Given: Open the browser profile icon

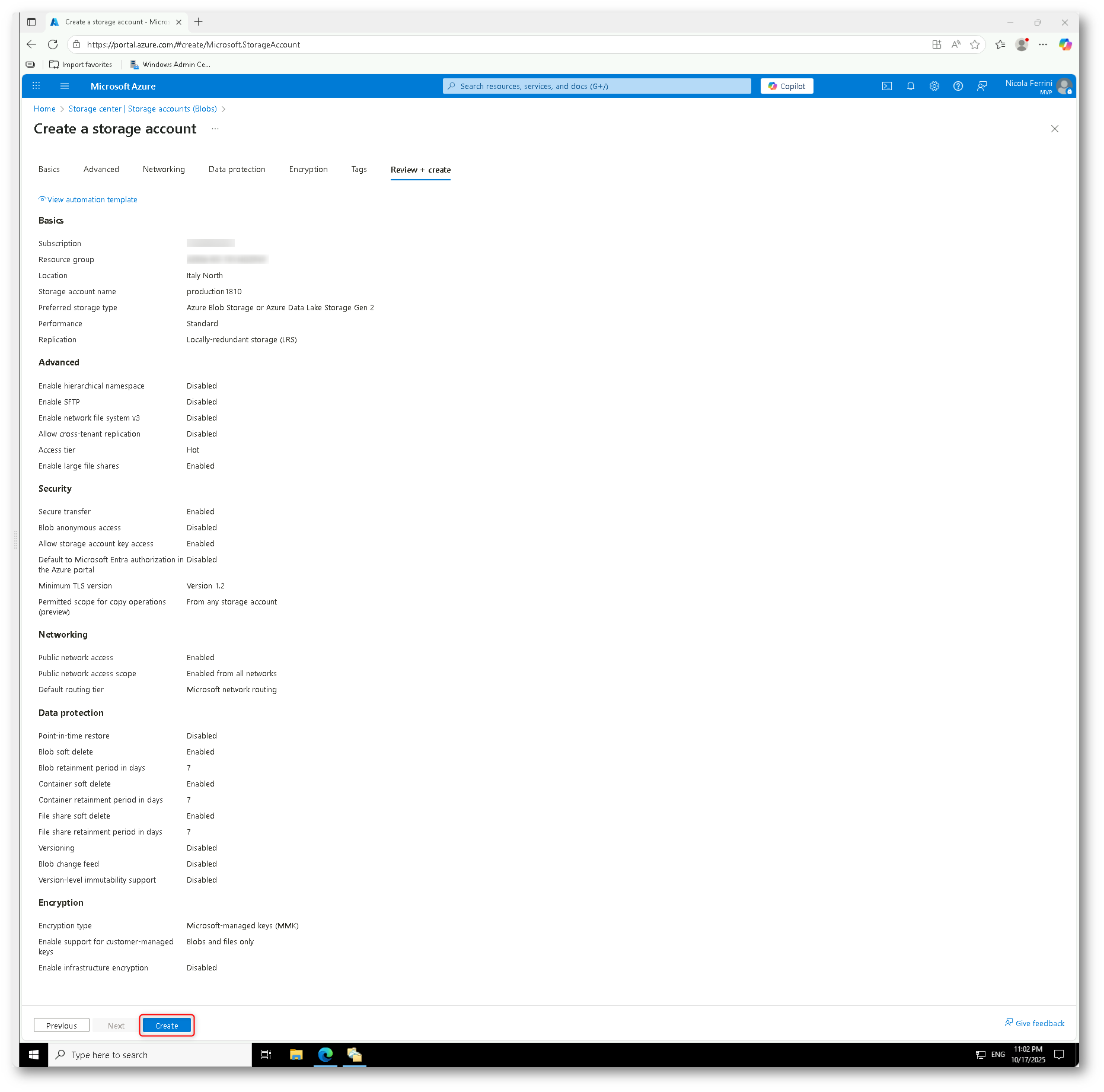Looking at the screenshot, I should (1022, 44).
